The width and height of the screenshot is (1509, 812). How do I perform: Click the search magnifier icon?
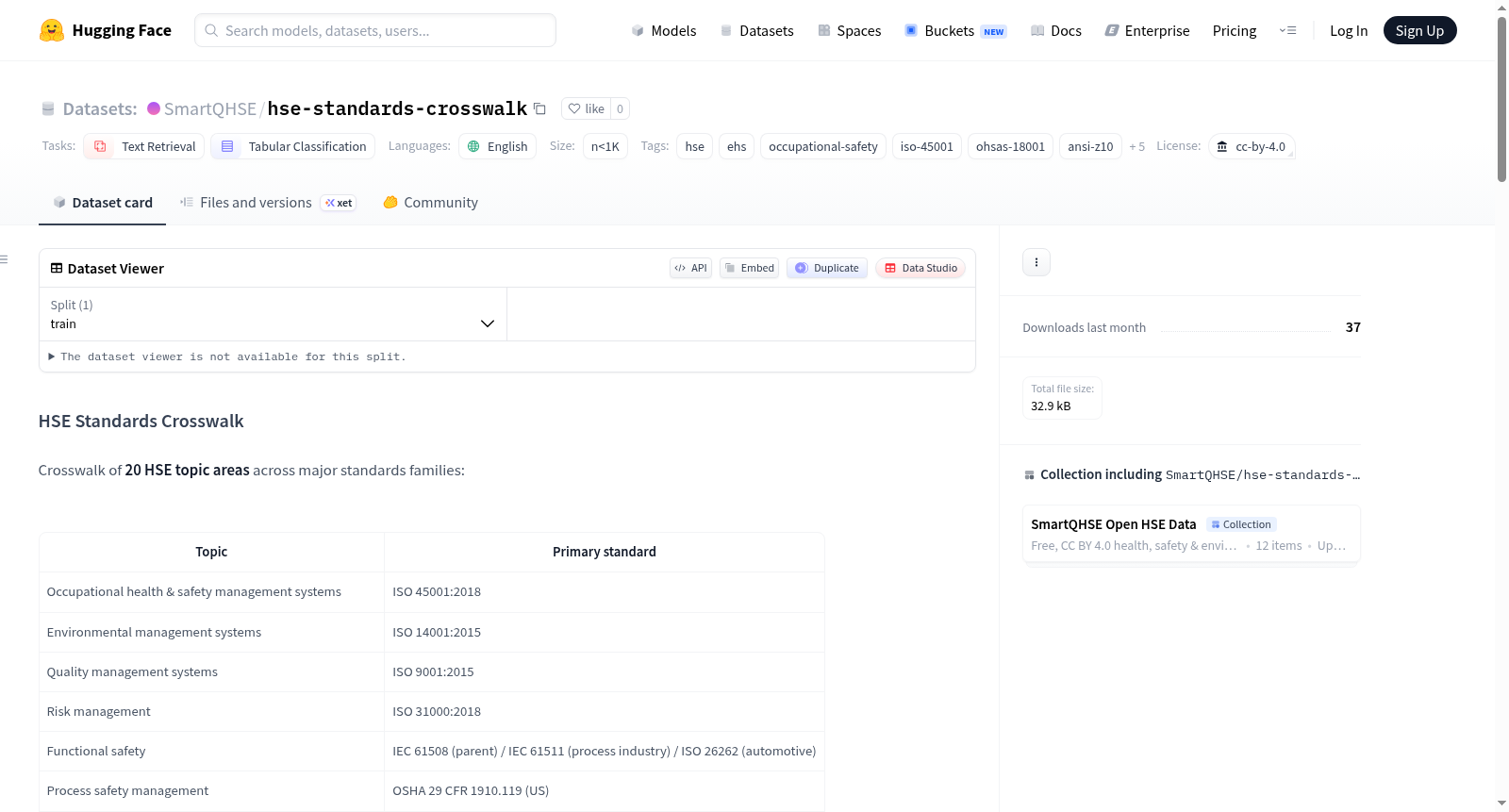211,30
